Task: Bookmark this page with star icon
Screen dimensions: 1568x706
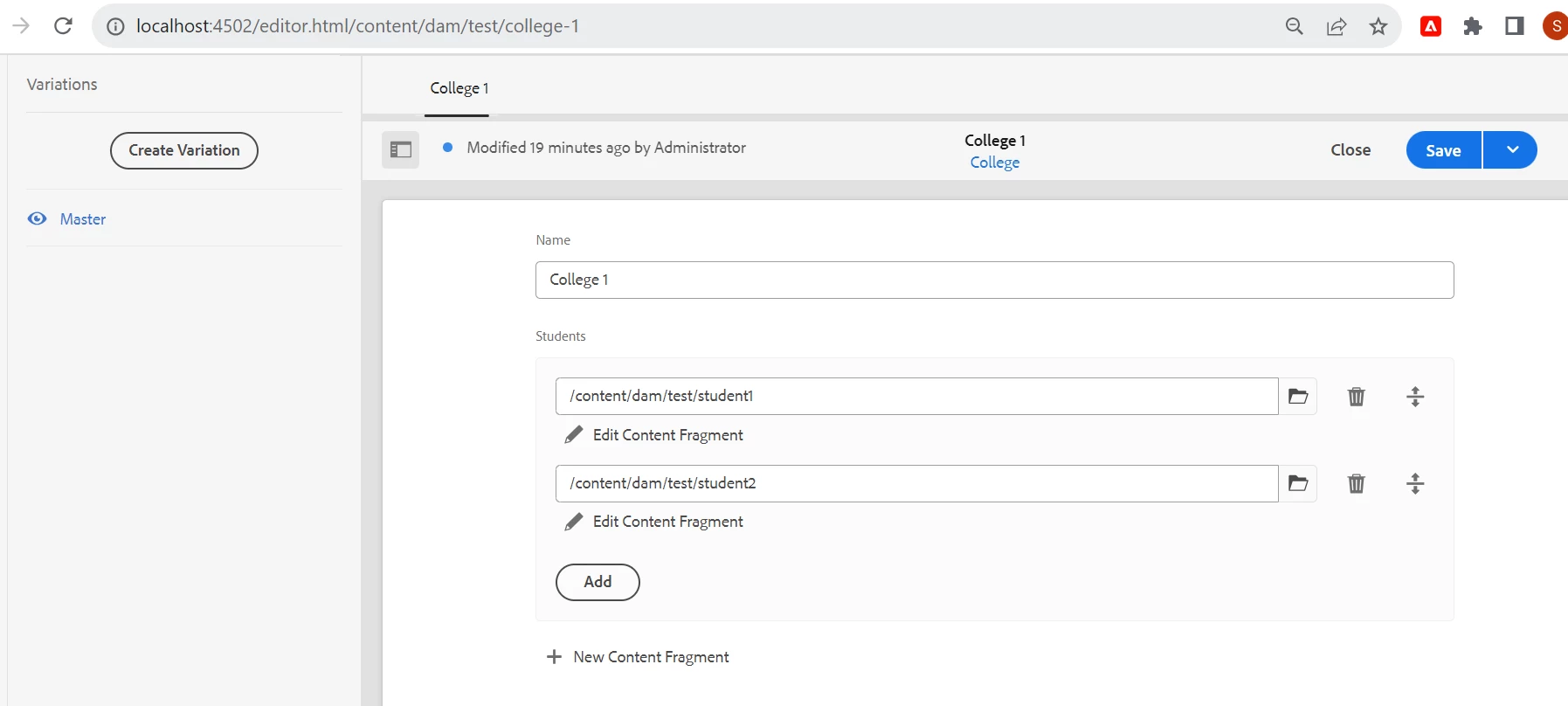Action: [1378, 26]
